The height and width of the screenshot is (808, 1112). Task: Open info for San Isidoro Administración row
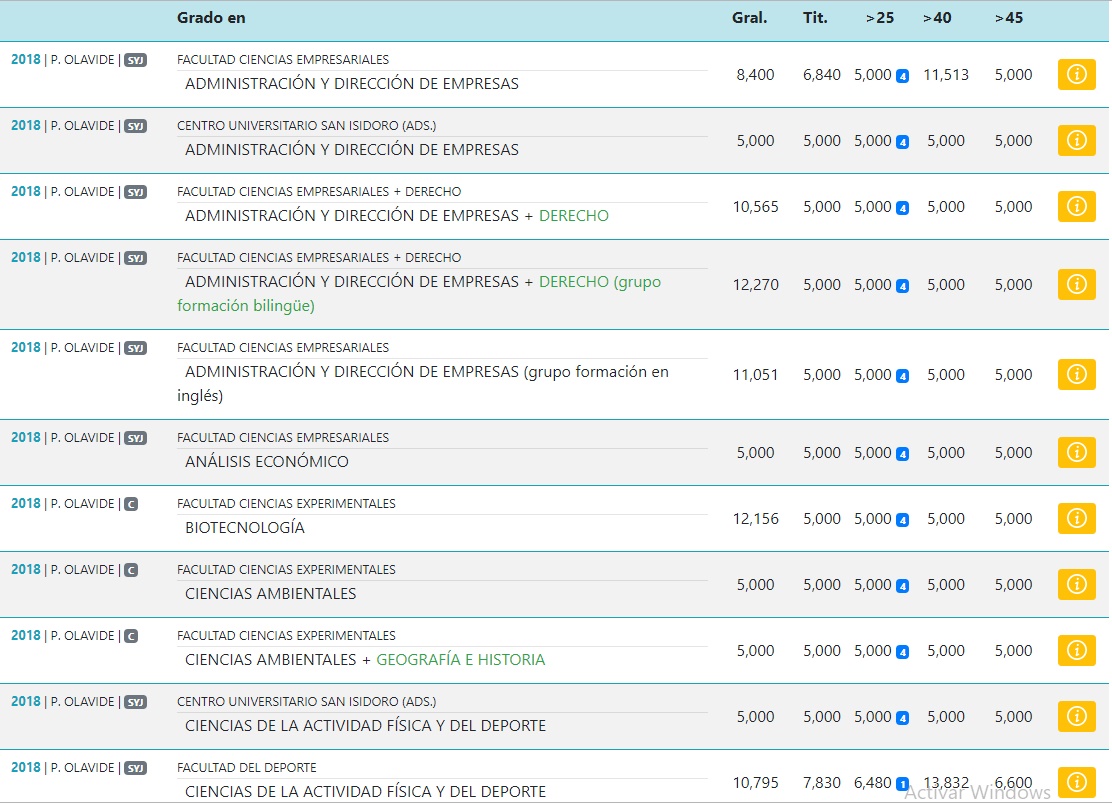point(1076,140)
